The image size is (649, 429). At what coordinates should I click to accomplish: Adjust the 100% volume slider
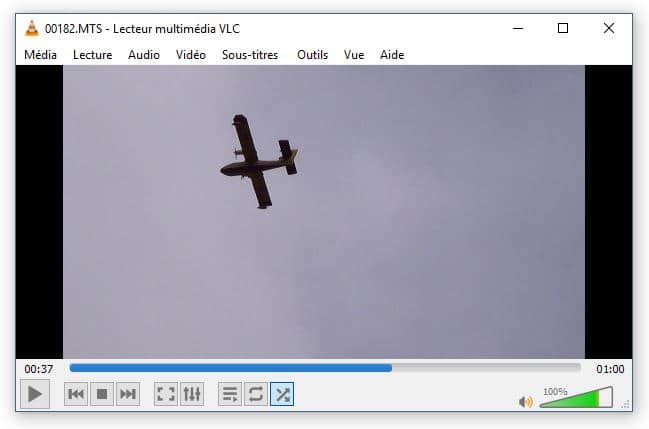(x=576, y=397)
